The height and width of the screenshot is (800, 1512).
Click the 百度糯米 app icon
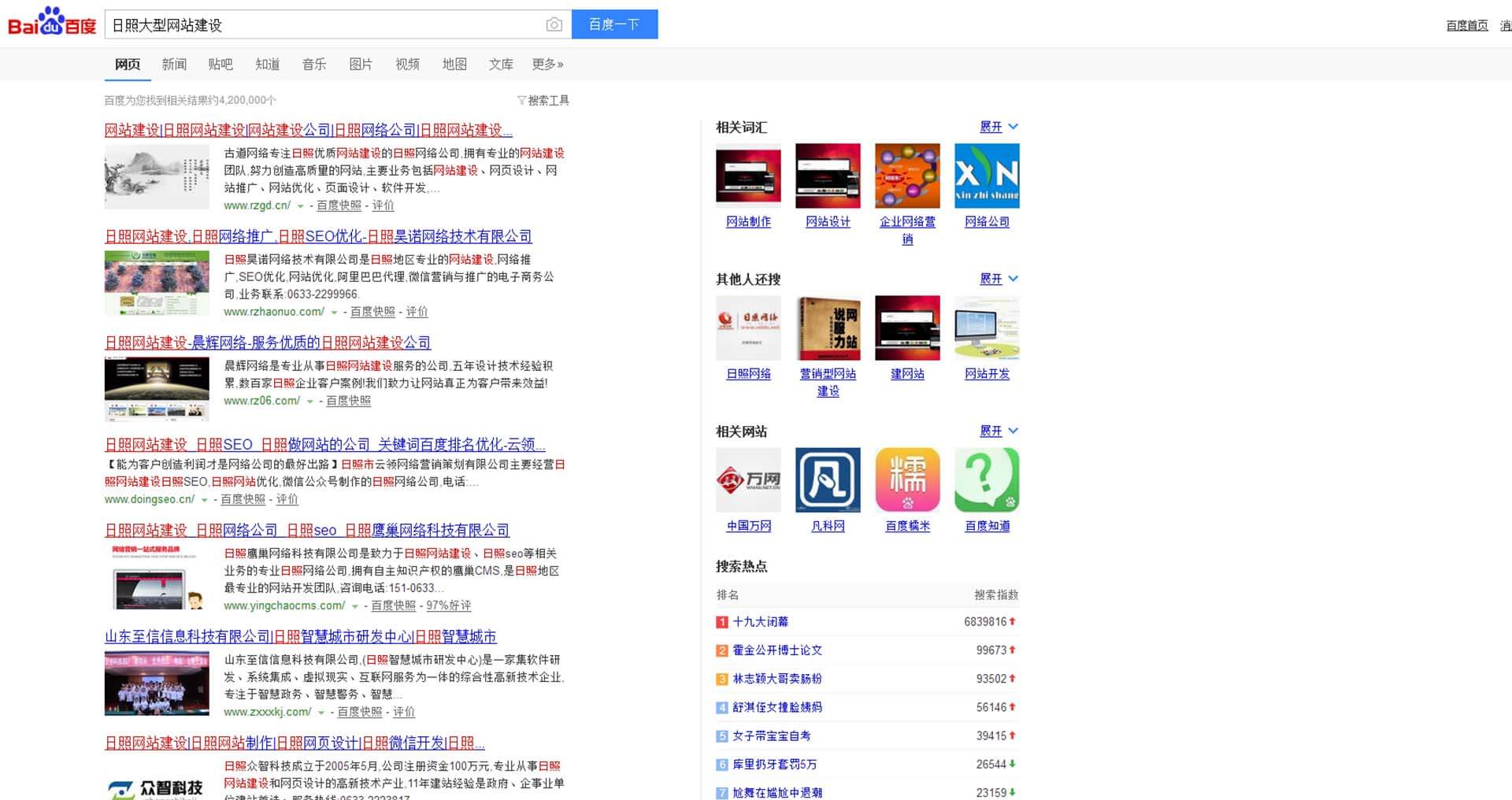point(907,480)
